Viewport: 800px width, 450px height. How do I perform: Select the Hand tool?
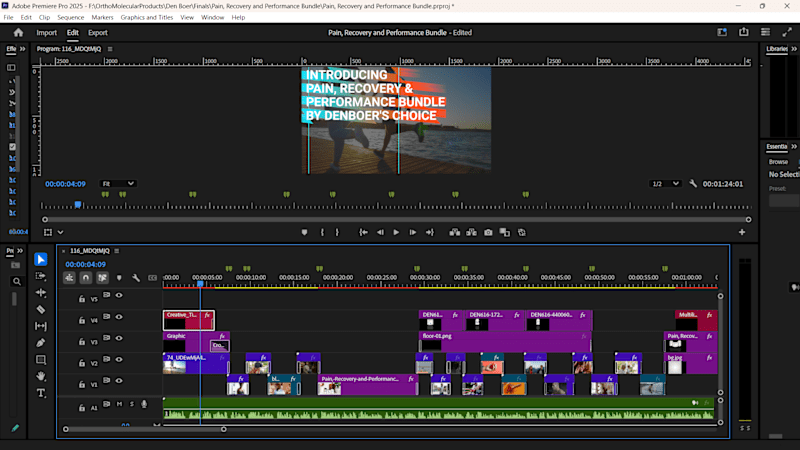pos(41,376)
